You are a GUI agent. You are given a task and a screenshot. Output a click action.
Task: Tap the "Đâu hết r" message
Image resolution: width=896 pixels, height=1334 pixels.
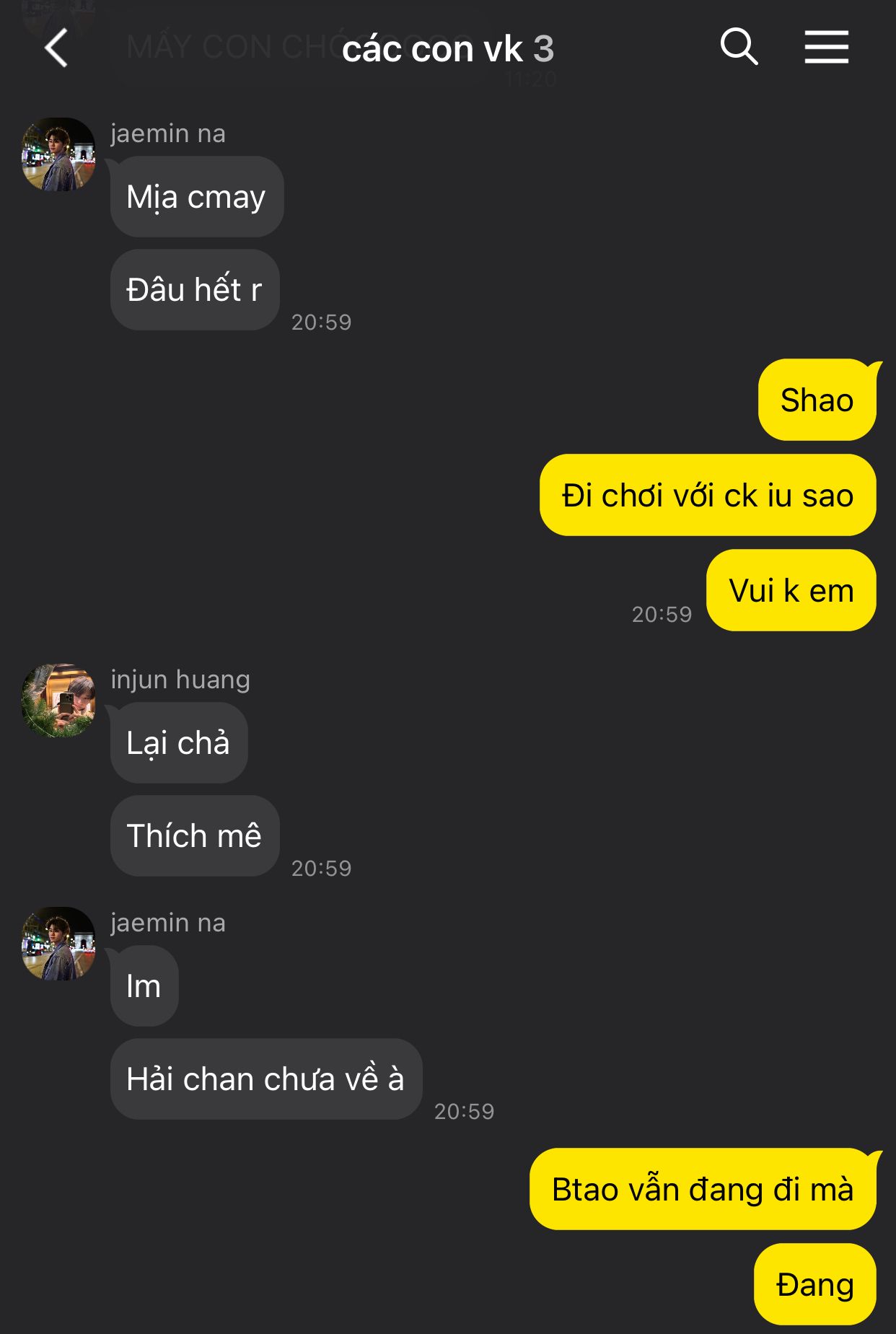click(195, 290)
